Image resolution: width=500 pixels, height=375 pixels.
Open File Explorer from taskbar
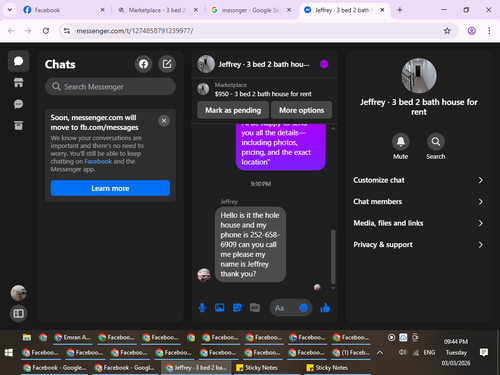[x=27, y=337]
